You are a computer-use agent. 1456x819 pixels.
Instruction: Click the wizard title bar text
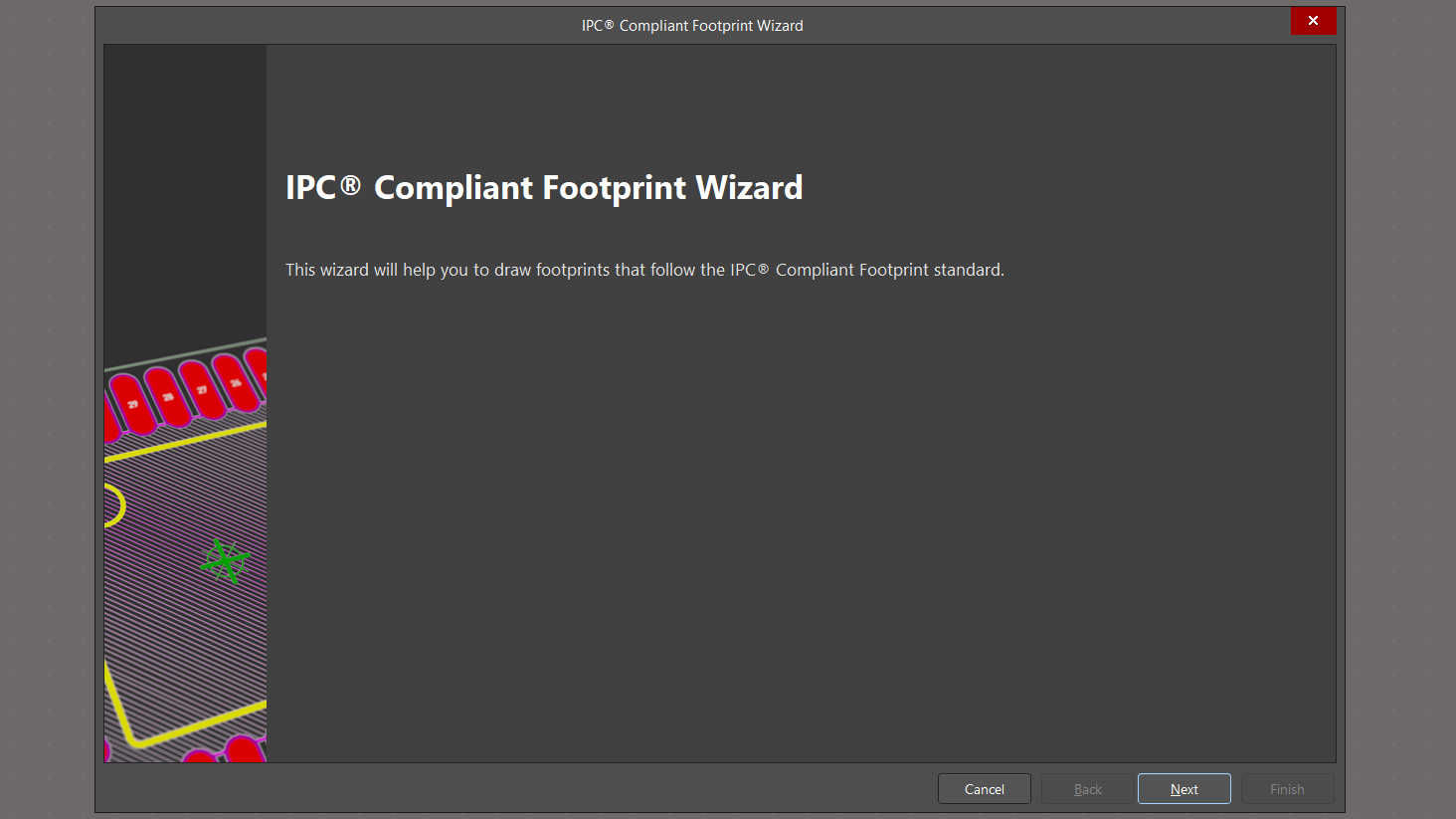(x=691, y=25)
